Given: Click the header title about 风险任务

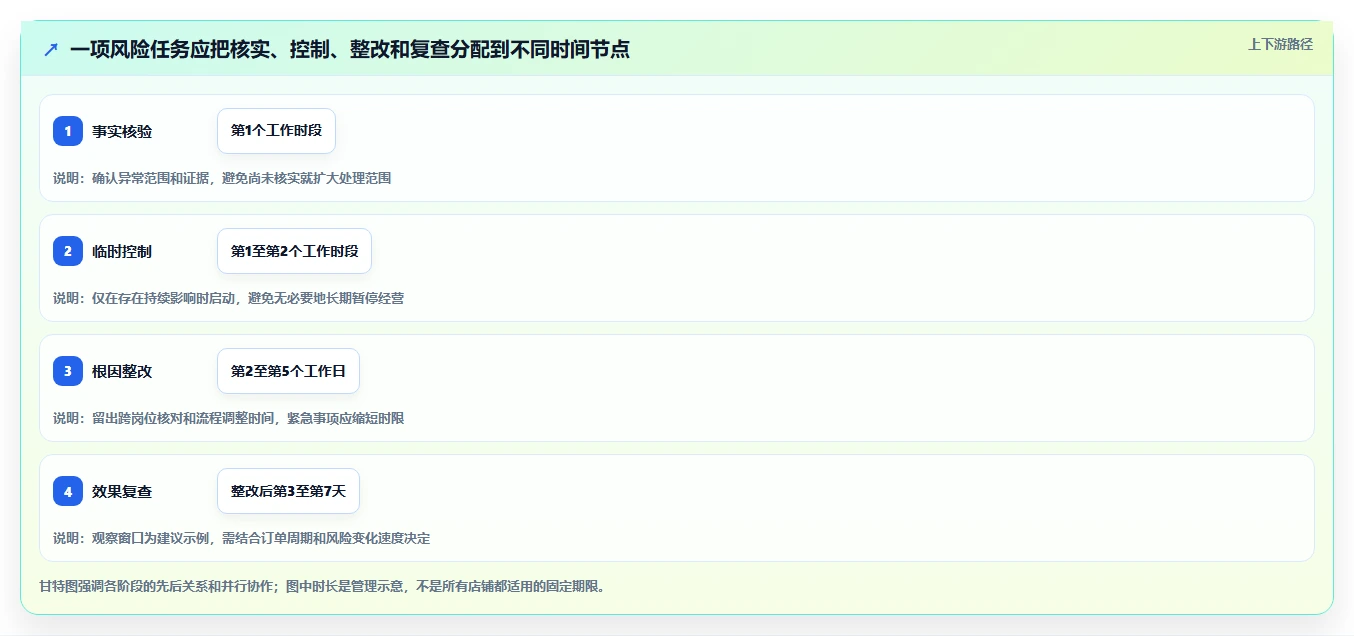Looking at the screenshot, I should (x=350, y=49).
